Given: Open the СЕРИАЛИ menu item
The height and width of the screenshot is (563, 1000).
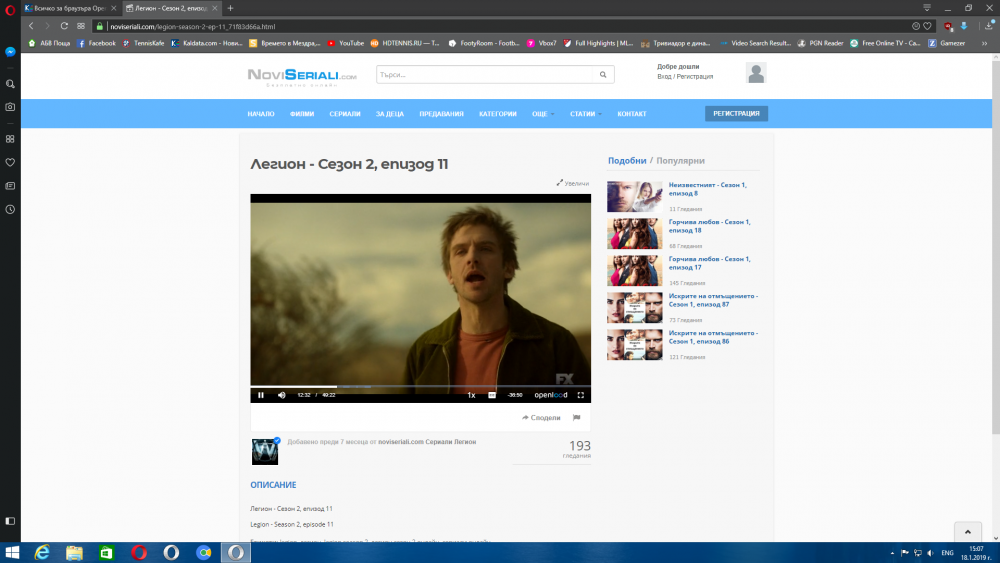Looking at the screenshot, I should [344, 113].
